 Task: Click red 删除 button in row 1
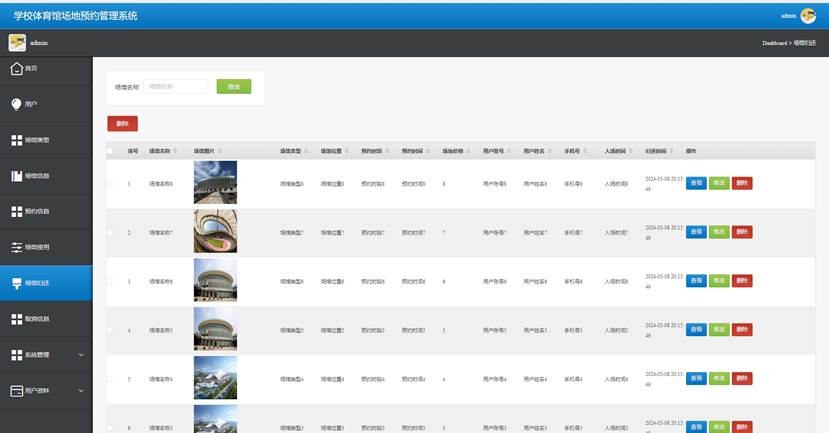742,183
